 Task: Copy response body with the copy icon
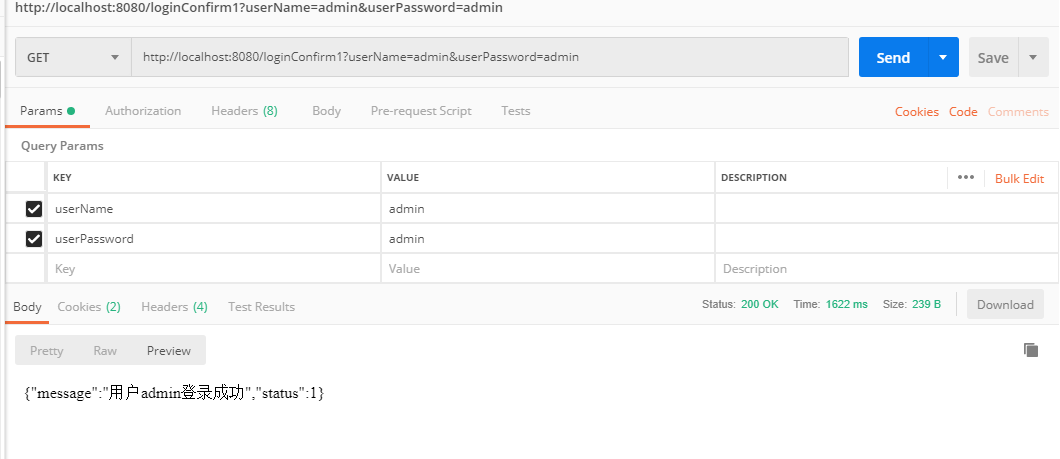[x=1031, y=350]
